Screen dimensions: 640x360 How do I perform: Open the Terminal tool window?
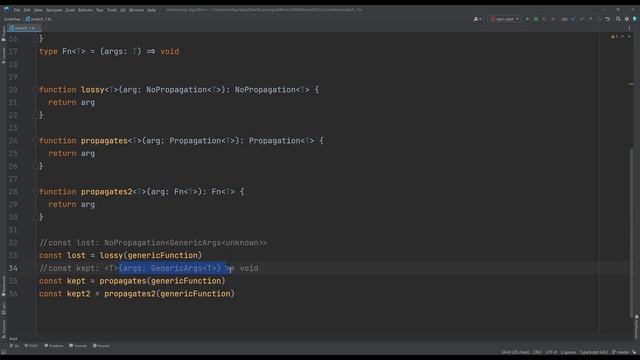click(78, 346)
